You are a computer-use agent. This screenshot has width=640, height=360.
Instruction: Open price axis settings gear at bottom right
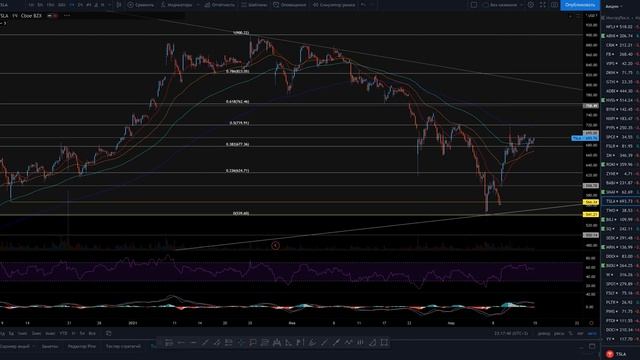pyautogui.click(x=591, y=323)
